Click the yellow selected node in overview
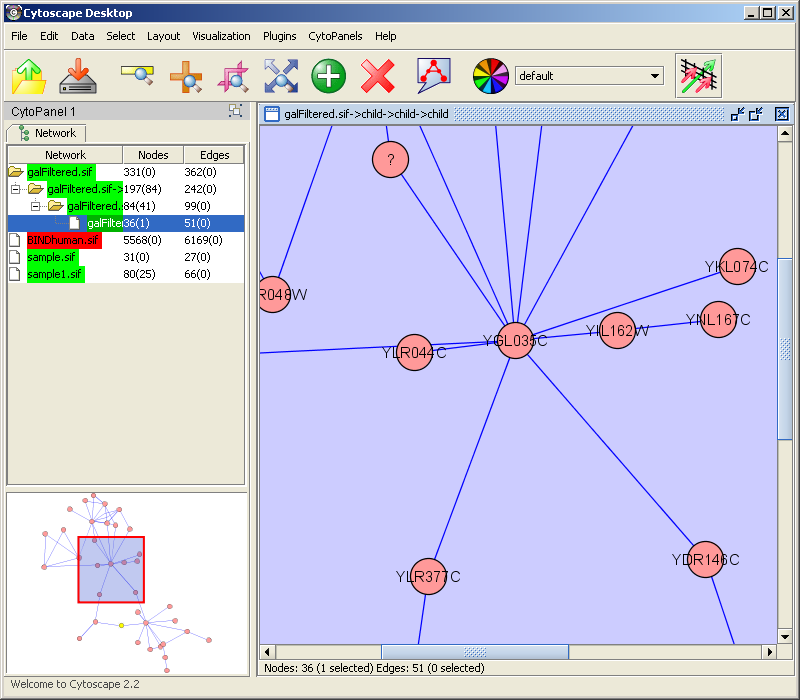 (121, 625)
